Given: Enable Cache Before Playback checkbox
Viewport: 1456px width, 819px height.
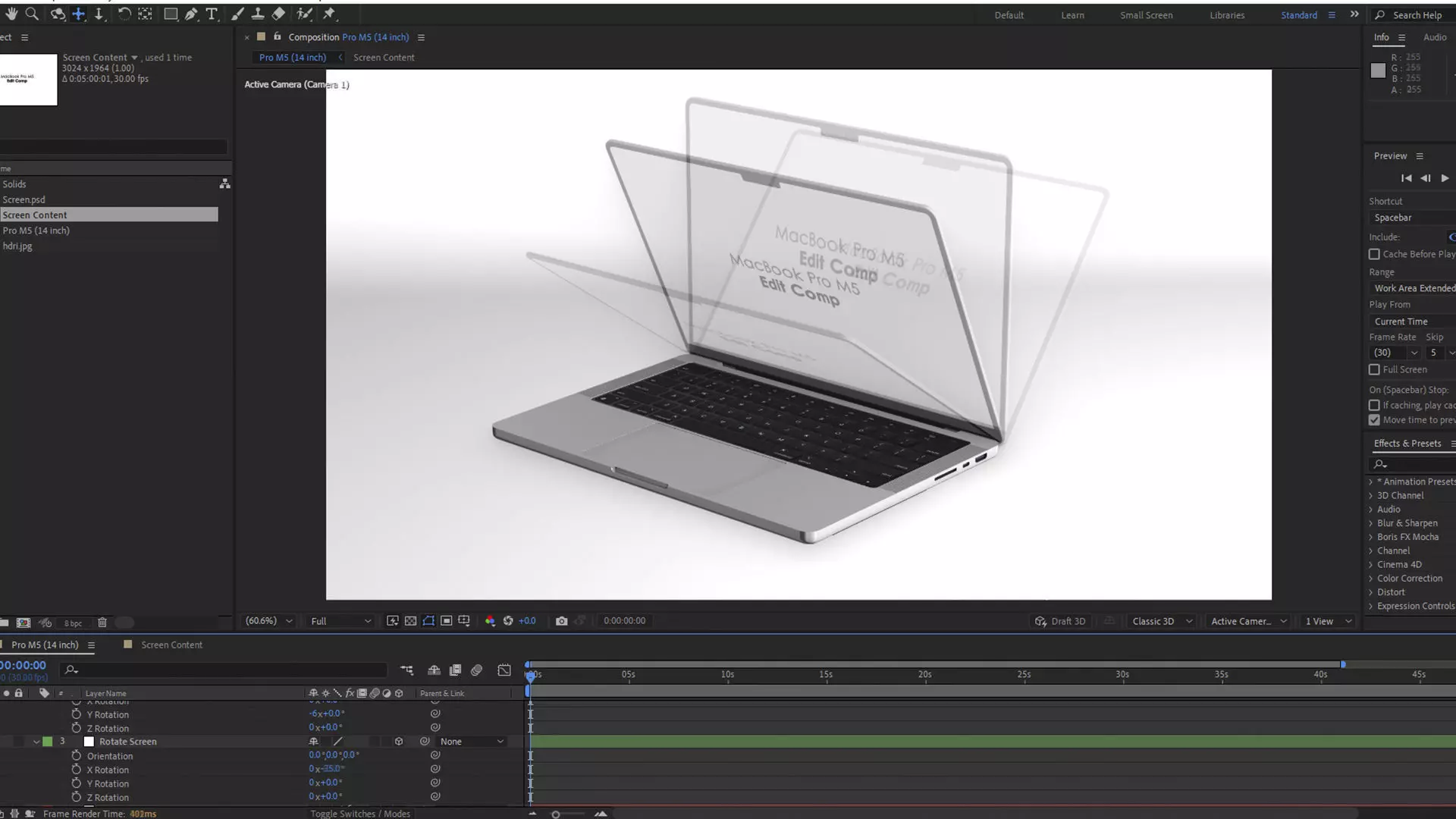Looking at the screenshot, I should pos(1374,254).
